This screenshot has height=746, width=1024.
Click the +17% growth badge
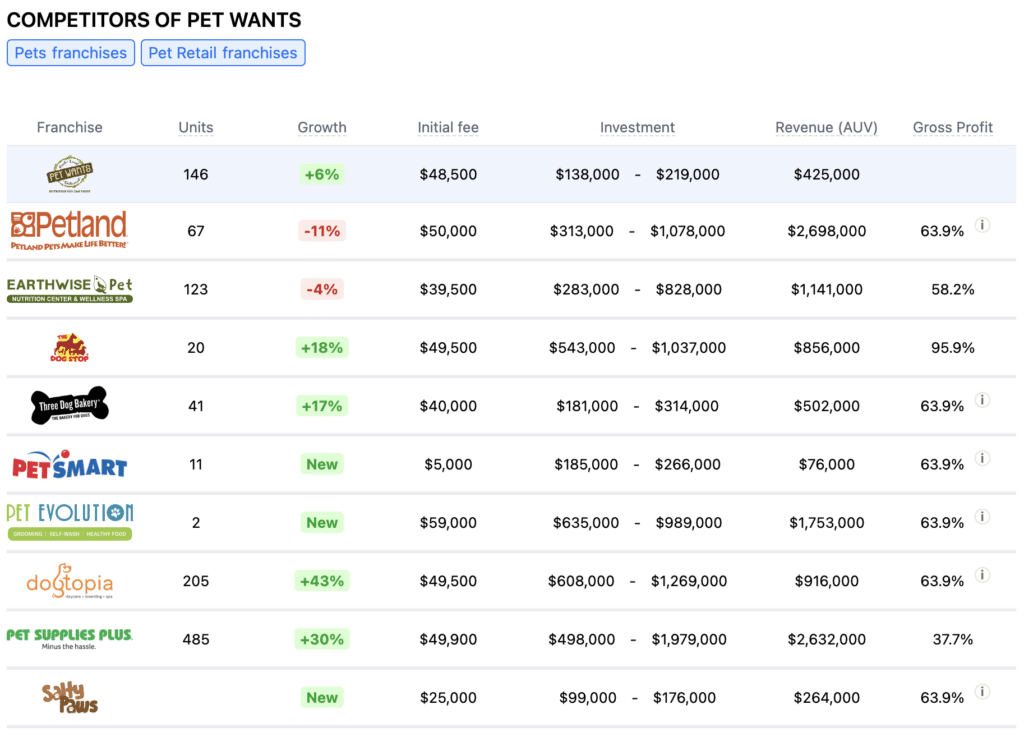click(322, 406)
